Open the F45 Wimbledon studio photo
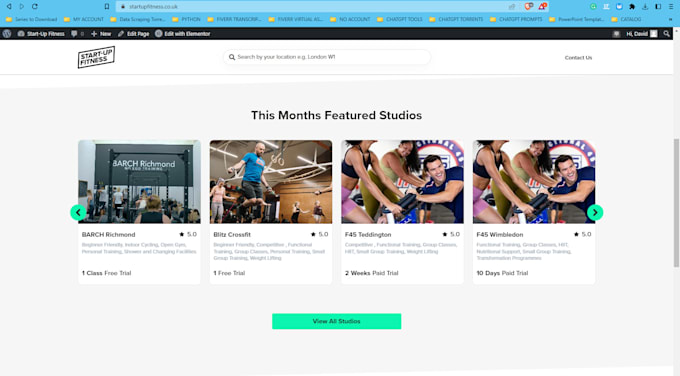The width and height of the screenshot is (680, 376). [534, 182]
